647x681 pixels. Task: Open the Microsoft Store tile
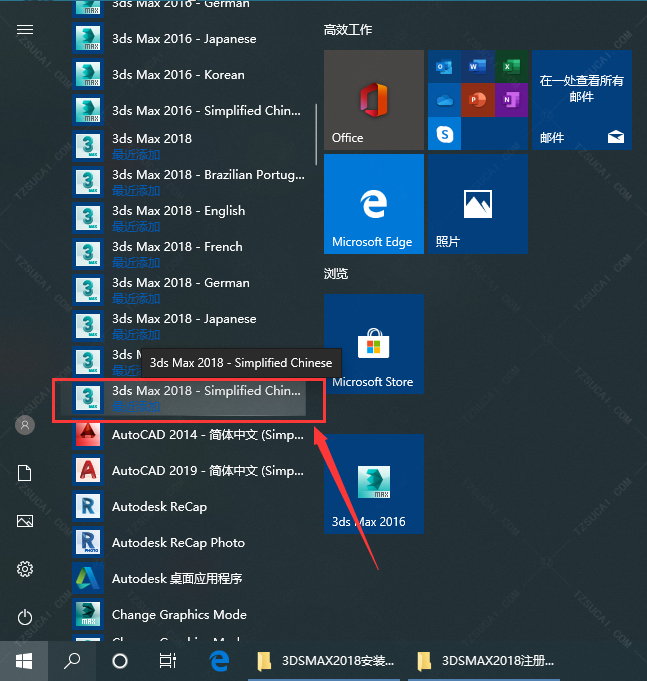click(374, 344)
